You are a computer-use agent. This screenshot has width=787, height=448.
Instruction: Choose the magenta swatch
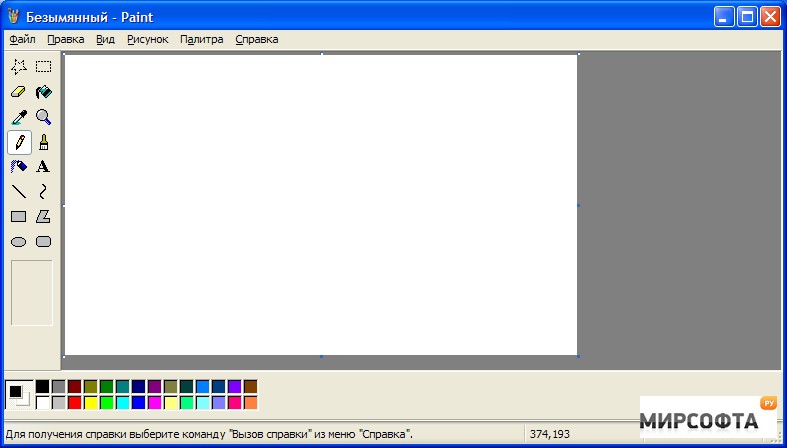155,403
